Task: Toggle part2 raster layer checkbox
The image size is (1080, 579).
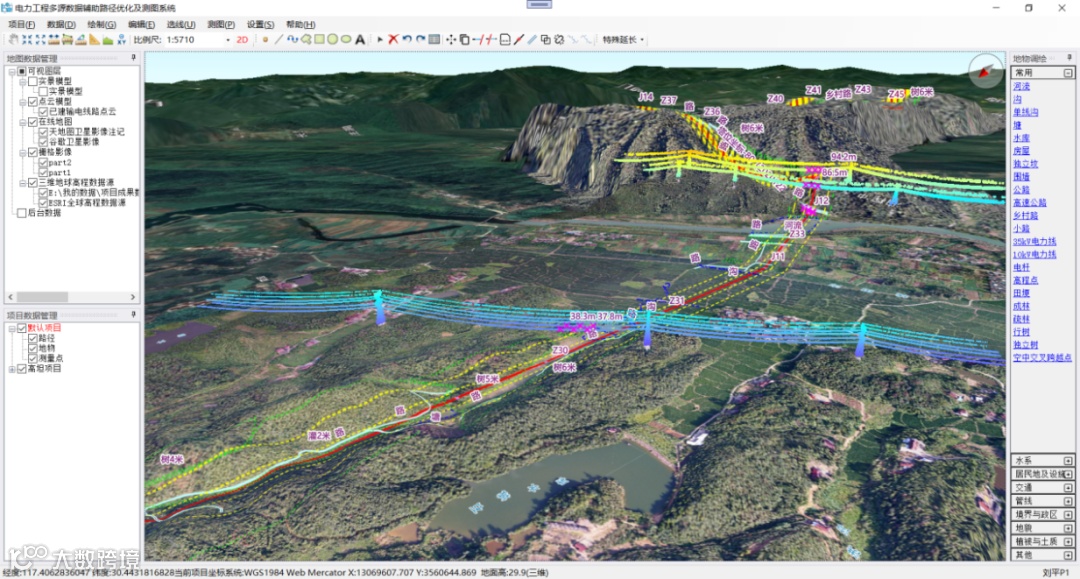Action: (x=43, y=162)
